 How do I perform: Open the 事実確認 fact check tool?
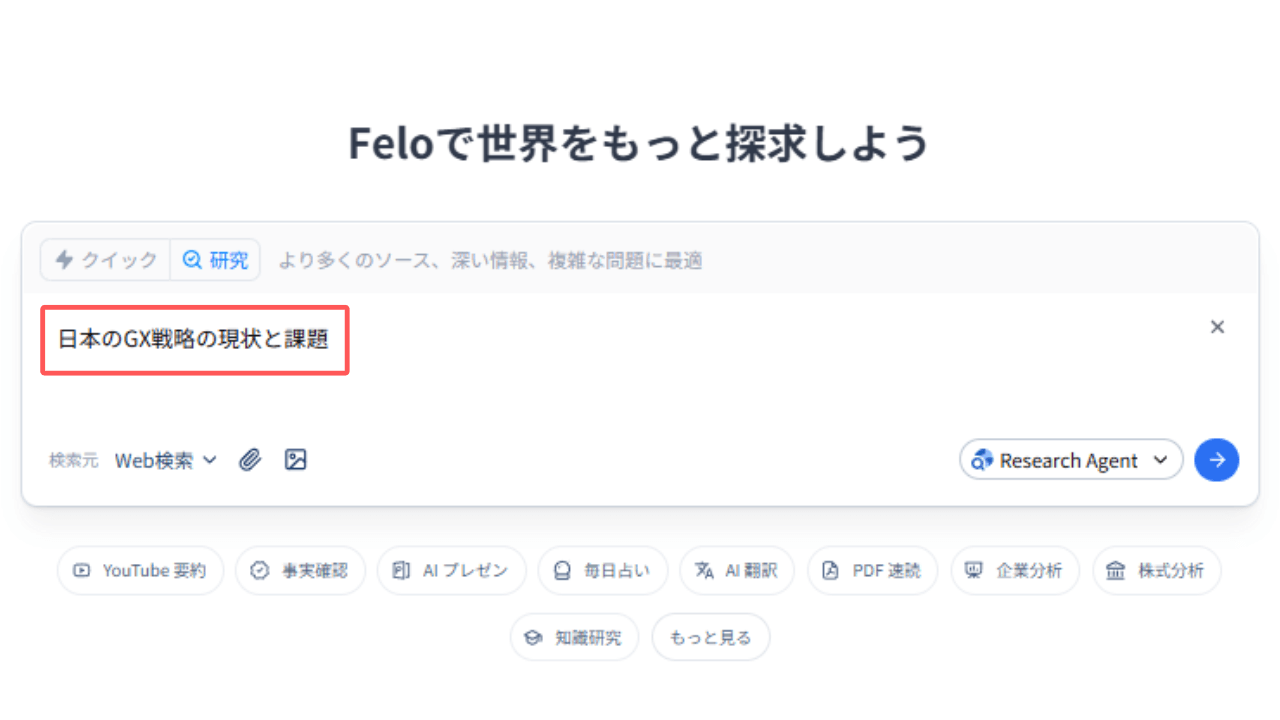pyautogui.click(x=300, y=571)
